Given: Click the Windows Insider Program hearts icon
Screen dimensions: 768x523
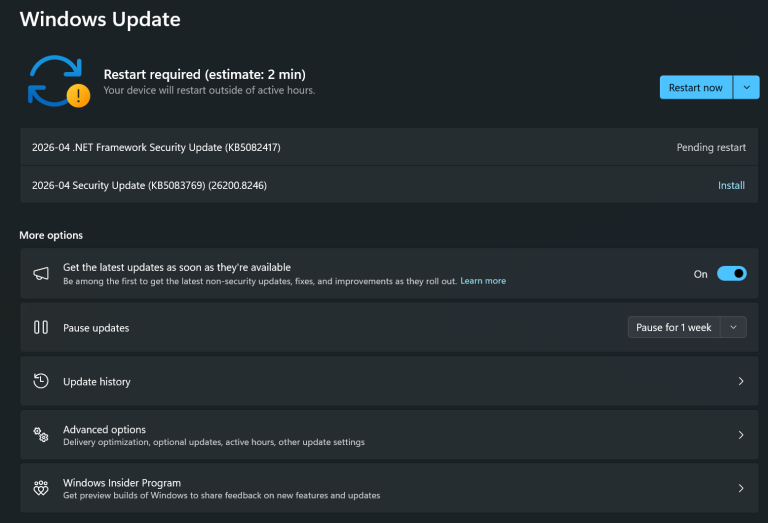Looking at the screenshot, I should pos(41,488).
